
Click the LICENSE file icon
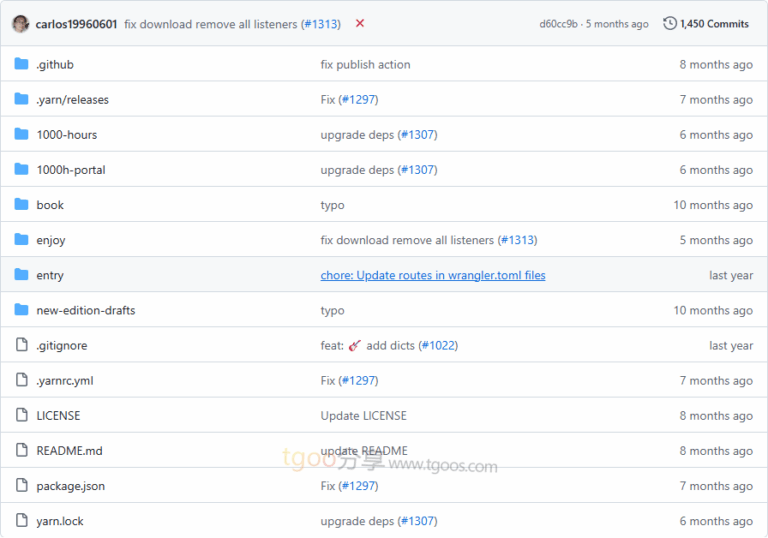tap(22, 415)
